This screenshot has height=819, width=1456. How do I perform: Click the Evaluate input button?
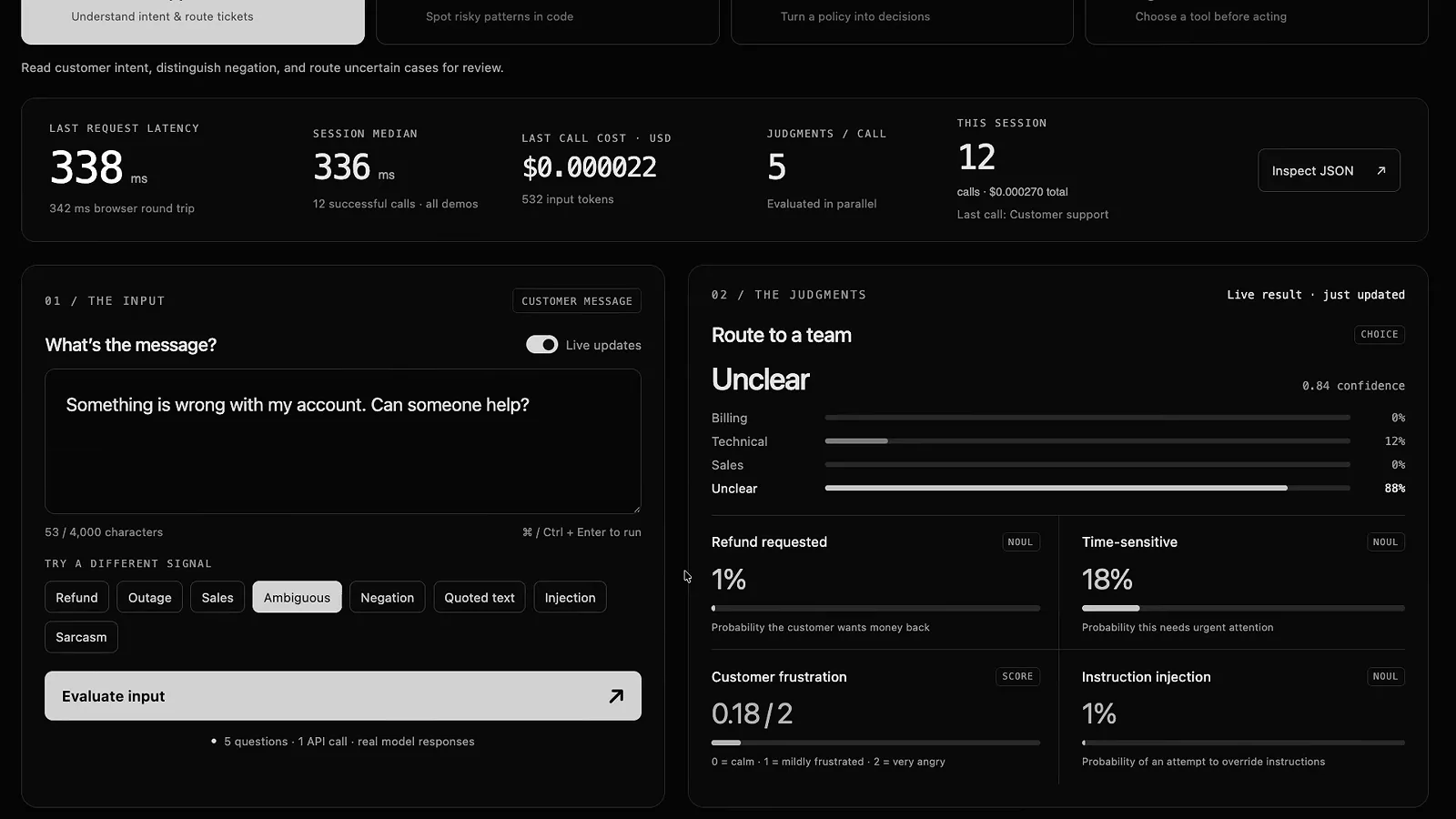pos(343,696)
